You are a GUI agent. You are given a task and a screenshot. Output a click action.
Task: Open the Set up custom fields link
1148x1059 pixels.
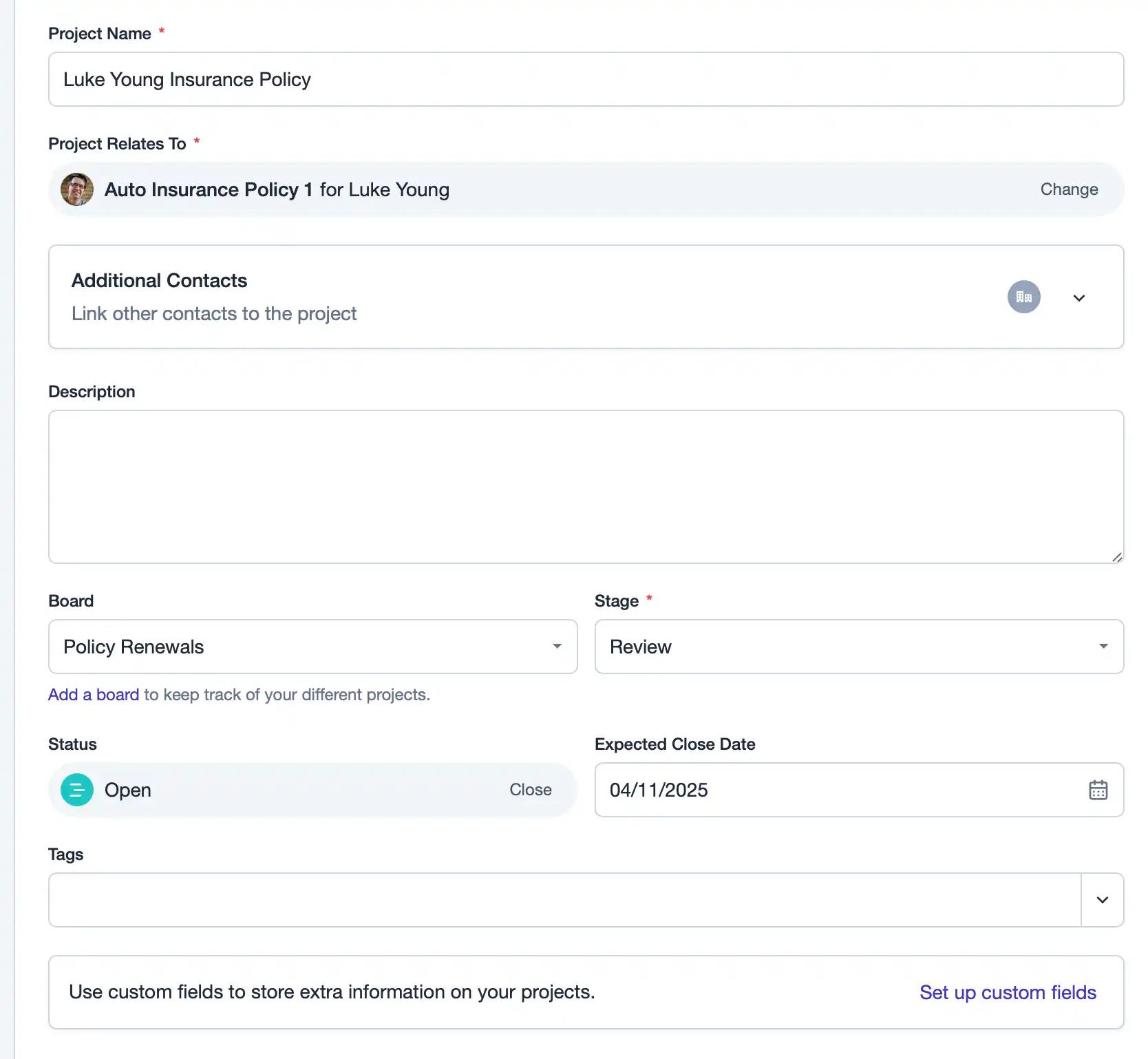point(1008,992)
